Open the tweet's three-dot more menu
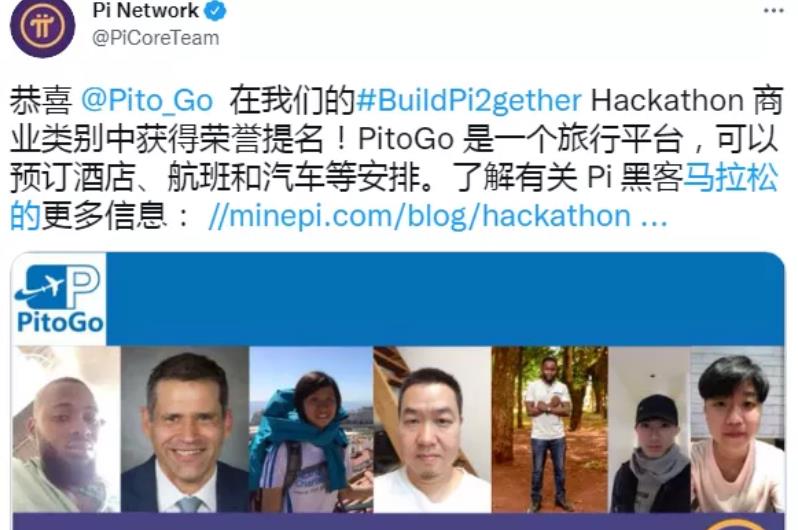 click(774, 11)
